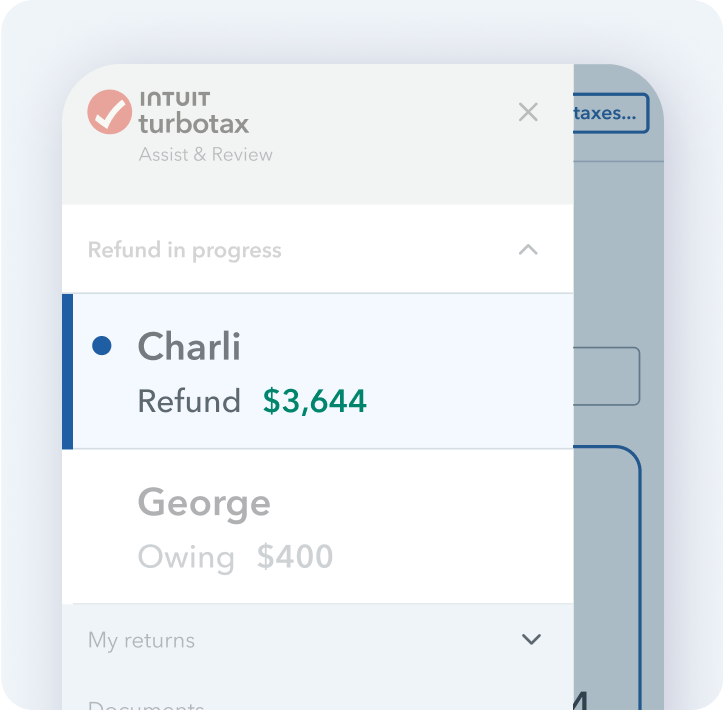The height and width of the screenshot is (710, 723).
Task: Select Charli's return
Action: tap(318, 371)
